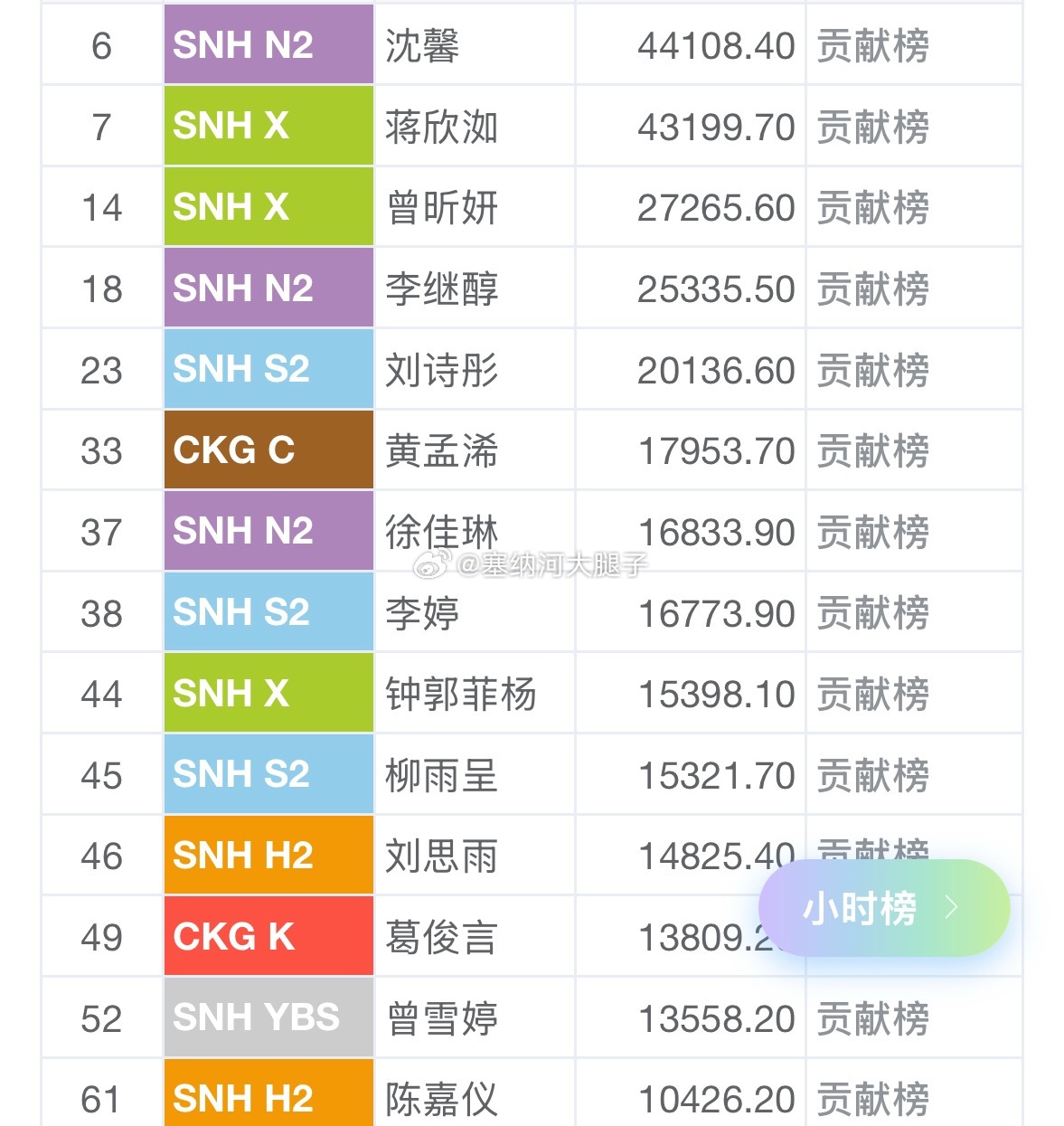Open 贡献榜 link for 钟郭菲杨
This screenshot has width=1064, height=1126.
(x=872, y=695)
